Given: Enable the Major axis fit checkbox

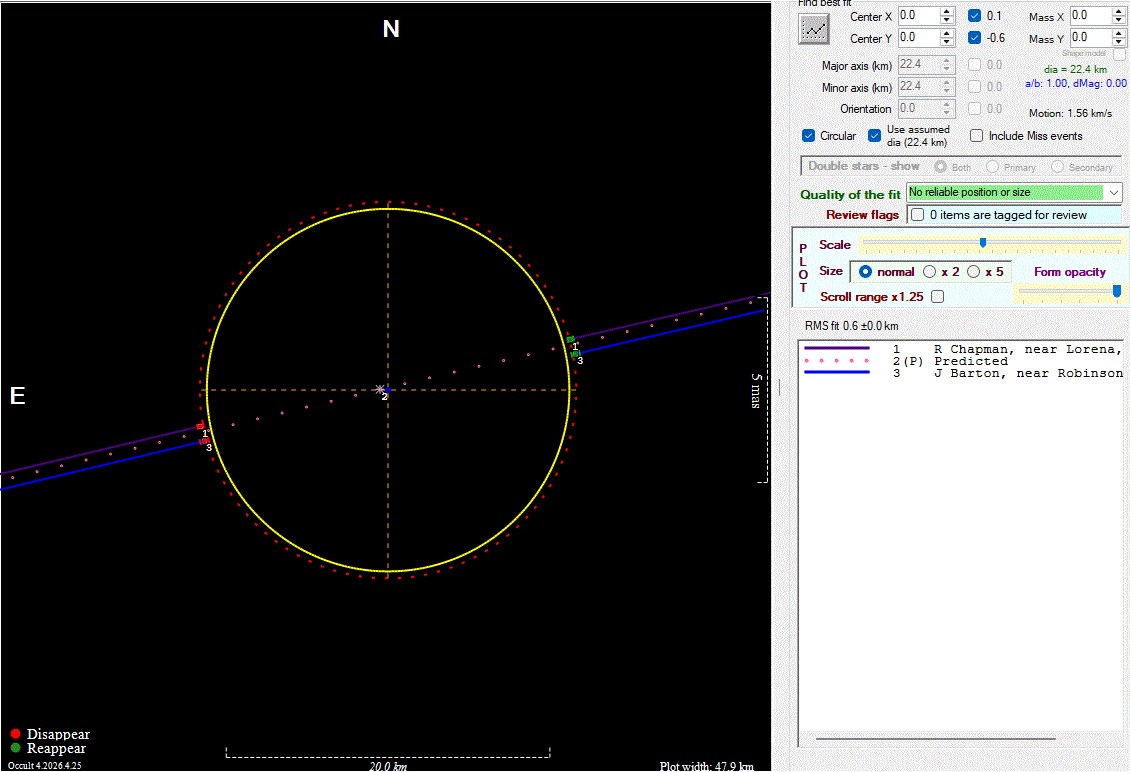Looking at the screenshot, I should click(x=974, y=65).
